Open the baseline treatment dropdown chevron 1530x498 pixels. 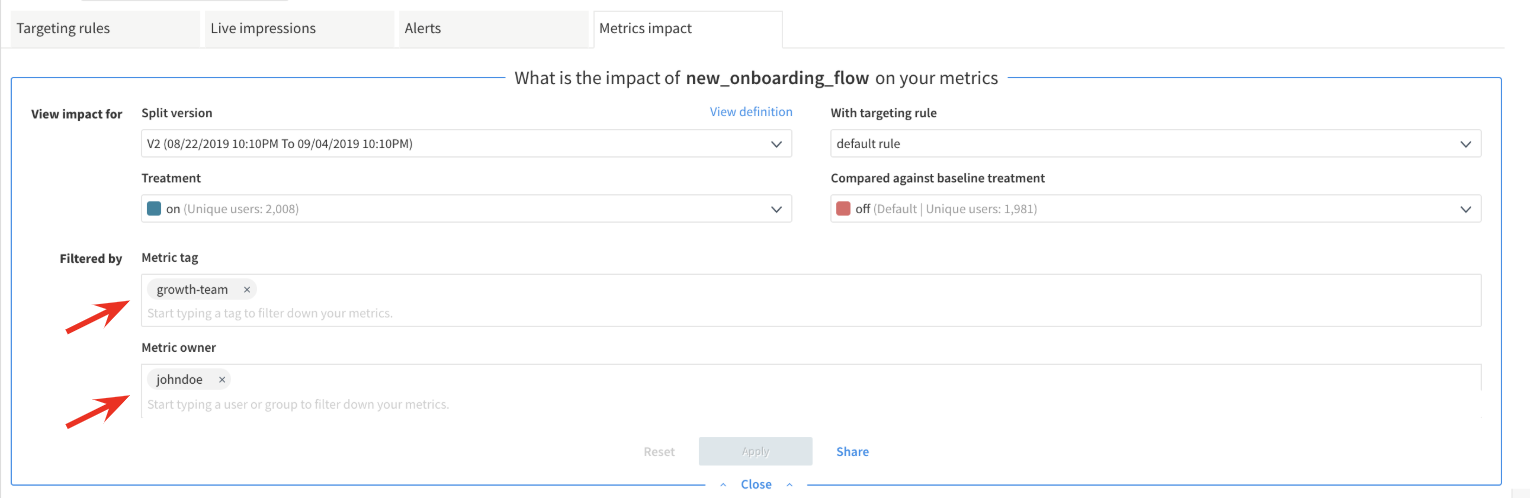(1466, 209)
